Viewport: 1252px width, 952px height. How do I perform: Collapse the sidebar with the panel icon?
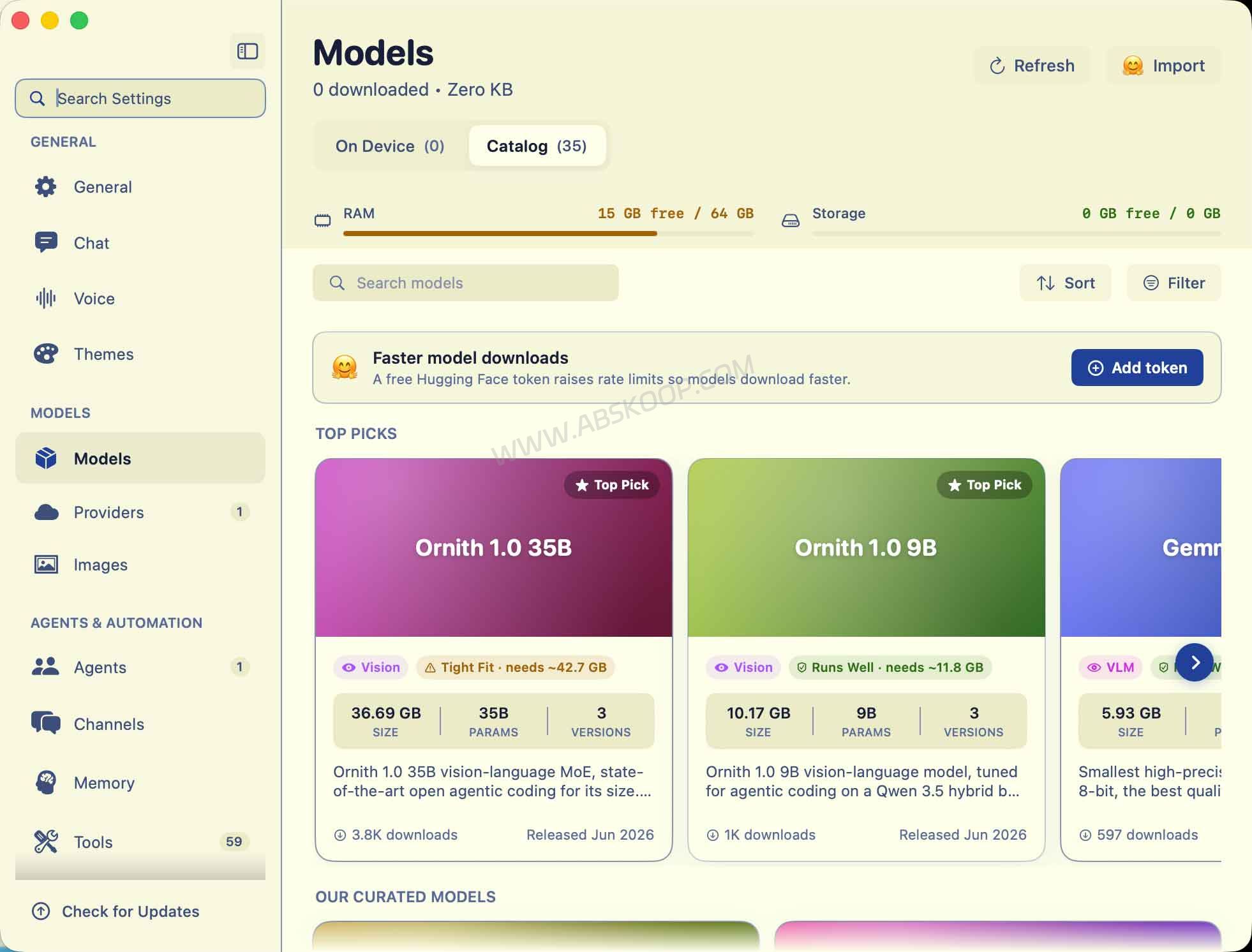(248, 51)
